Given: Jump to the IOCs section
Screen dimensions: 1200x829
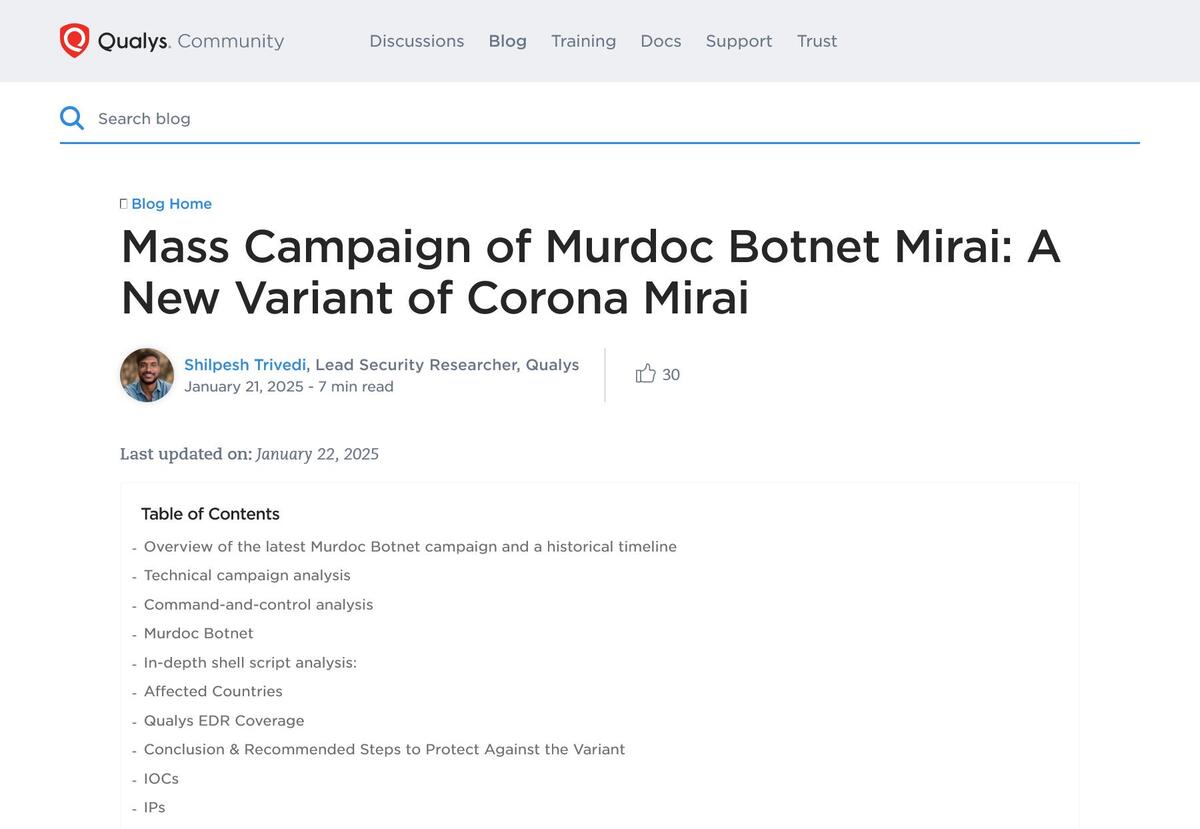Looking at the screenshot, I should point(161,779).
